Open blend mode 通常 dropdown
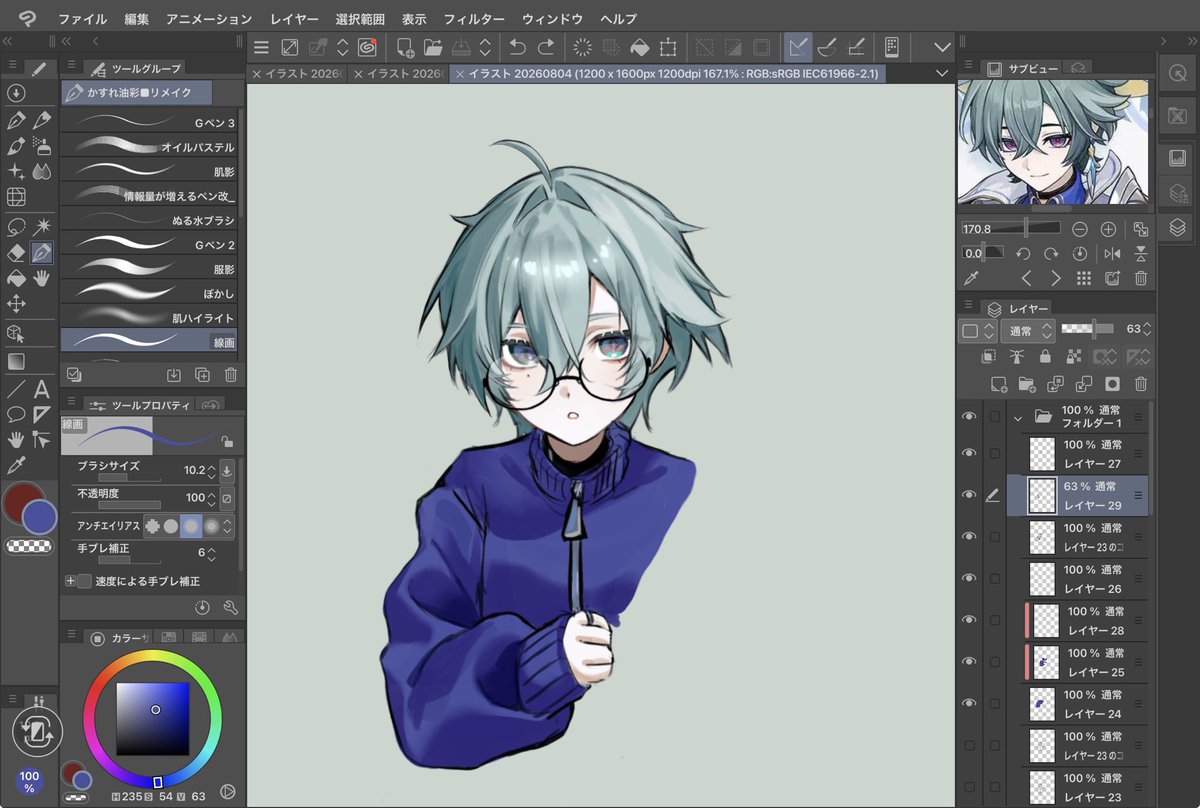The image size is (1200, 808). pyautogui.click(x=1027, y=330)
